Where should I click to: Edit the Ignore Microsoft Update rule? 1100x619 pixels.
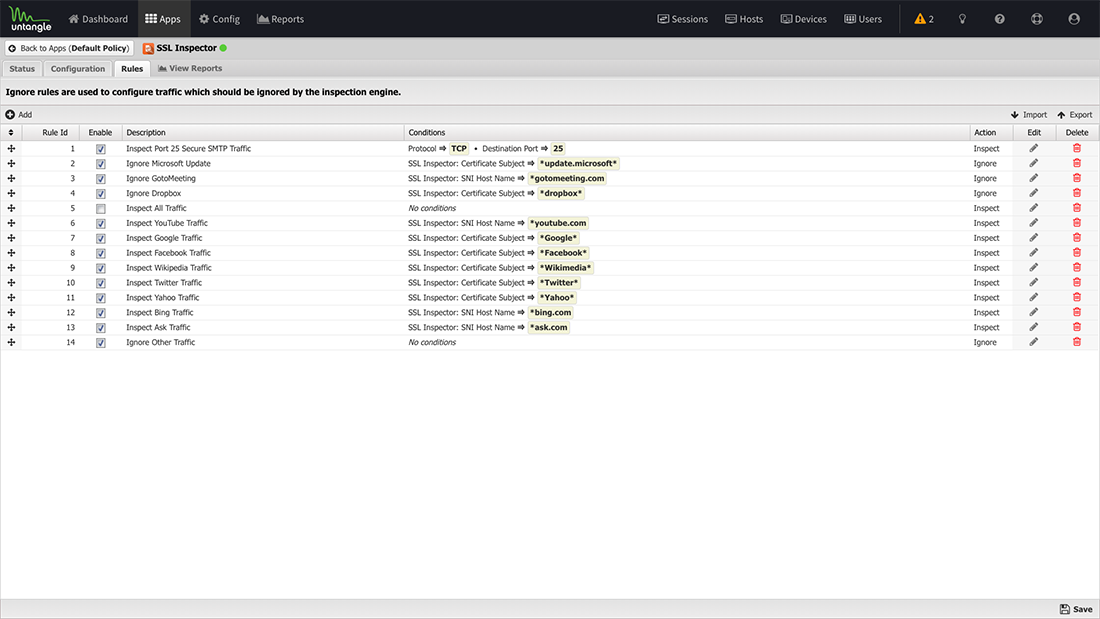pyautogui.click(x=1033, y=164)
